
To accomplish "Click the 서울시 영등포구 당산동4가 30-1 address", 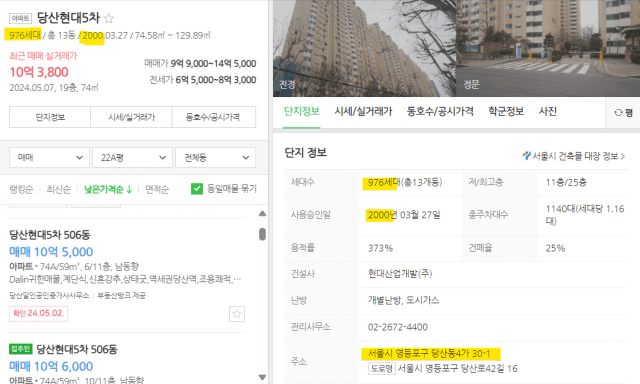I will pyautogui.click(x=429, y=353).
